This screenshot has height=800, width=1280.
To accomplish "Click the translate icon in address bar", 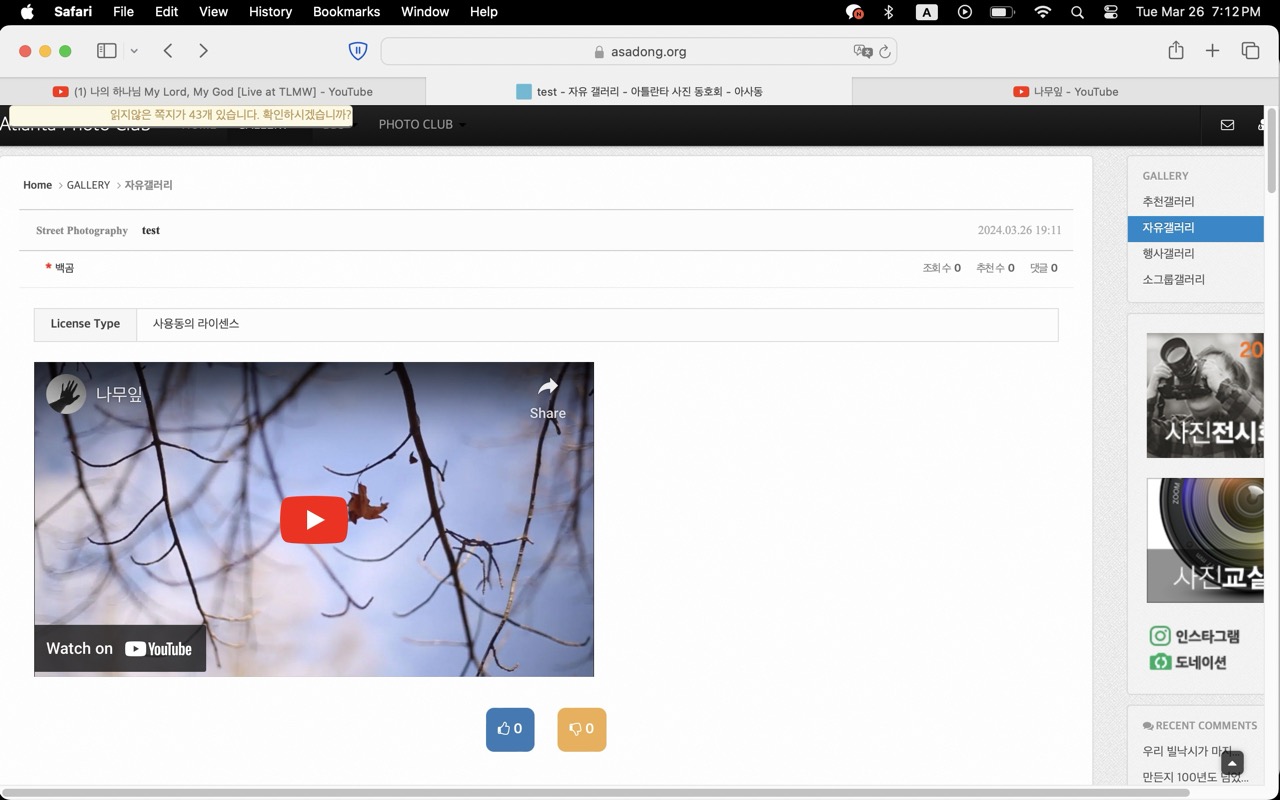I will (x=862, y=52).
